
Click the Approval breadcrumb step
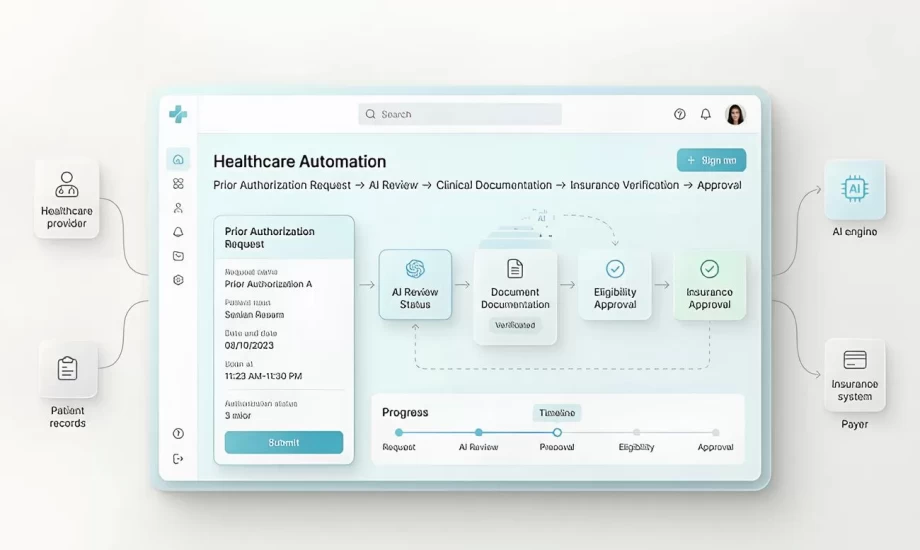tap(719, 185)
